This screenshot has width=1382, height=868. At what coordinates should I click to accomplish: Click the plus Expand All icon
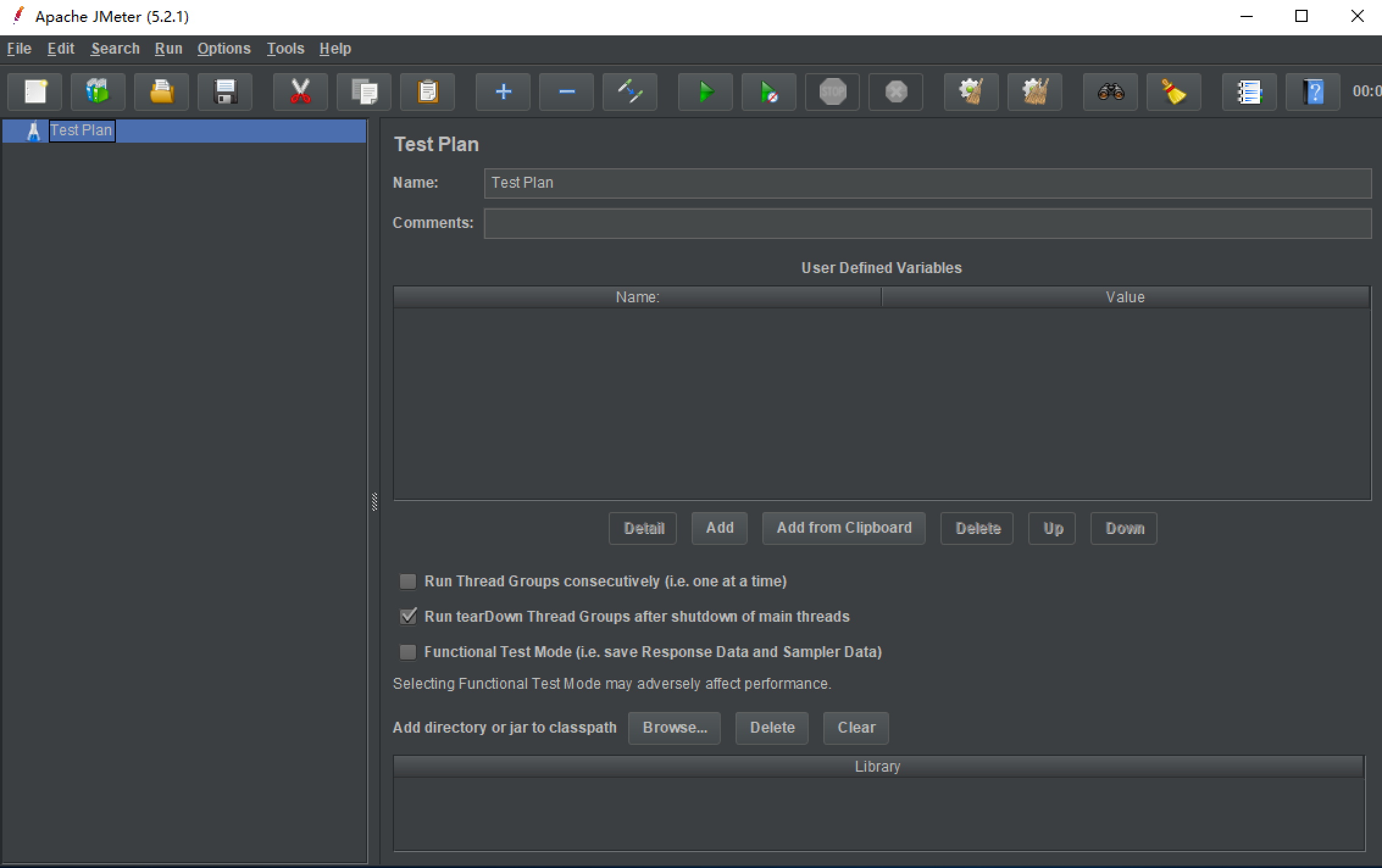[503, 92]
